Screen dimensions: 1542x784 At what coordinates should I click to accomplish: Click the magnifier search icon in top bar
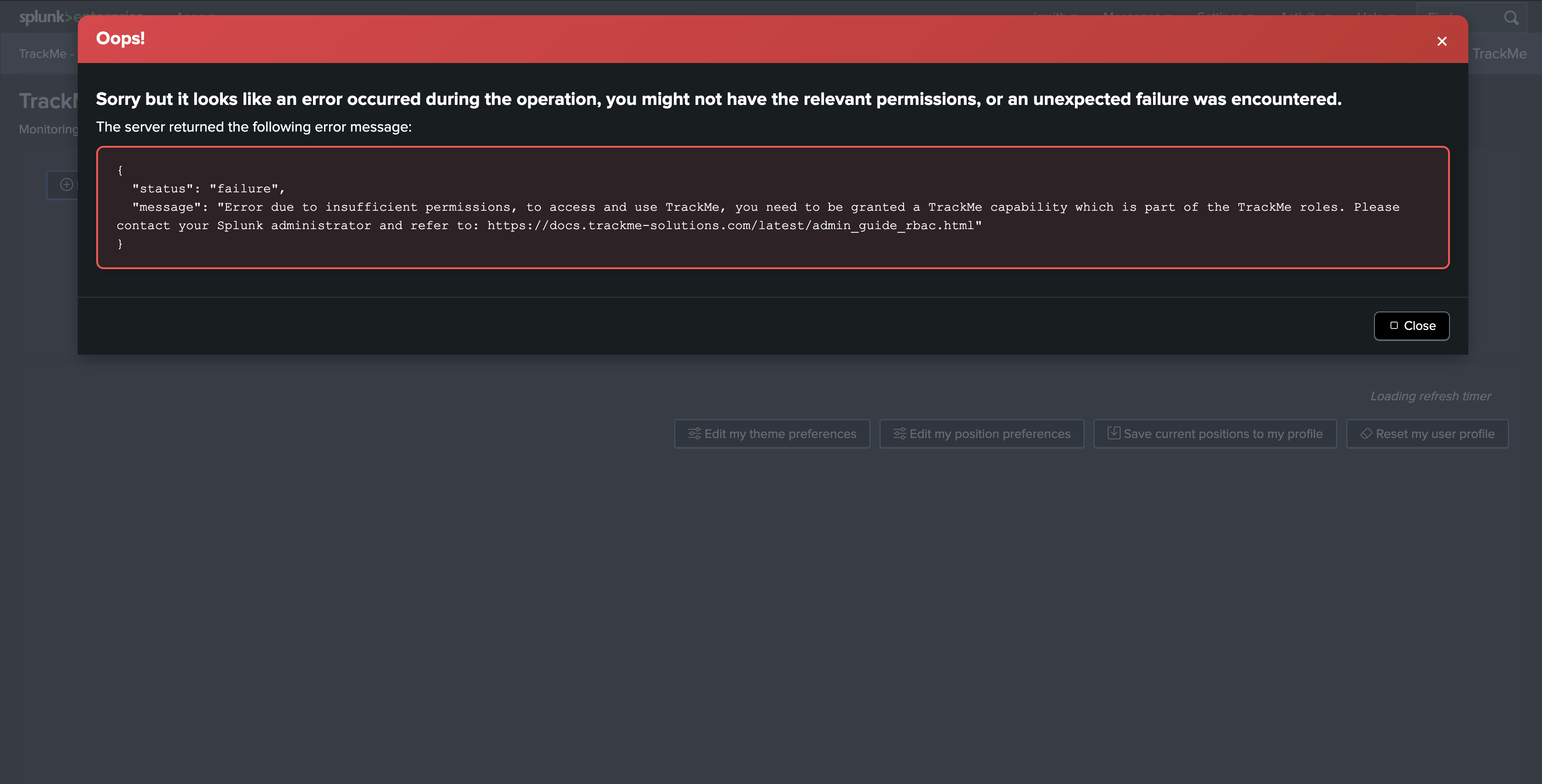(x=1511, y=18)
